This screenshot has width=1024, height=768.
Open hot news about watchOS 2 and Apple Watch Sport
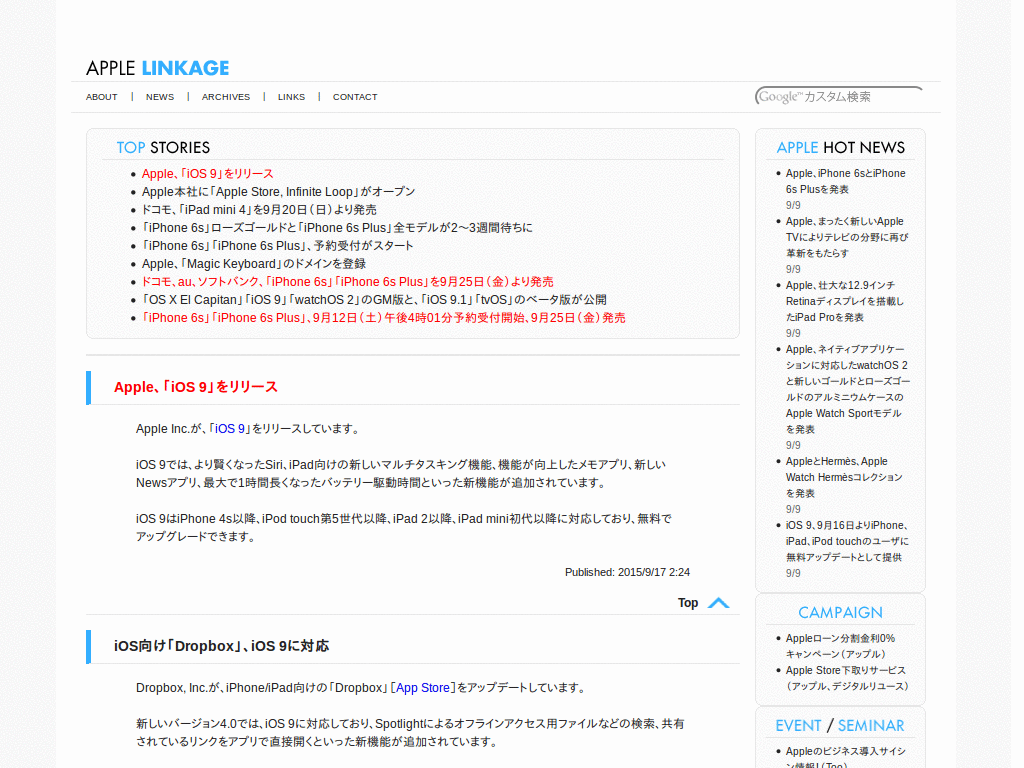[848, 389]
